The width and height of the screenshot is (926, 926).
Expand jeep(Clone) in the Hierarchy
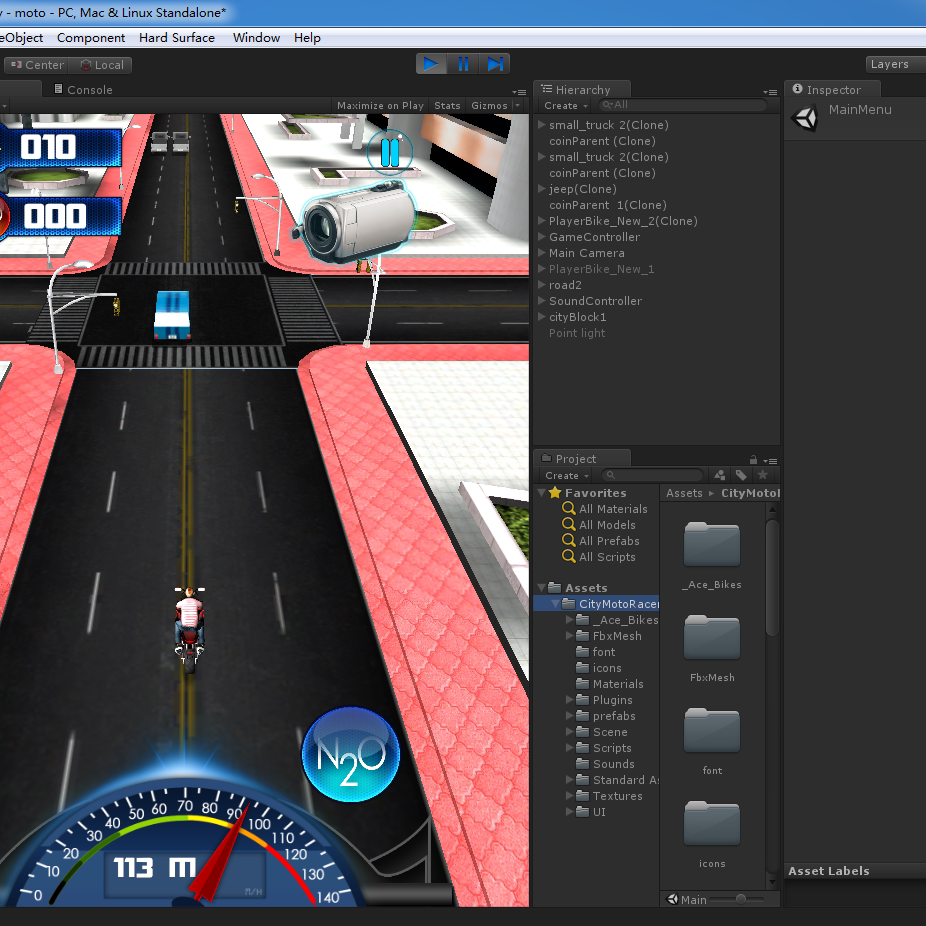[x=540, y=189]
